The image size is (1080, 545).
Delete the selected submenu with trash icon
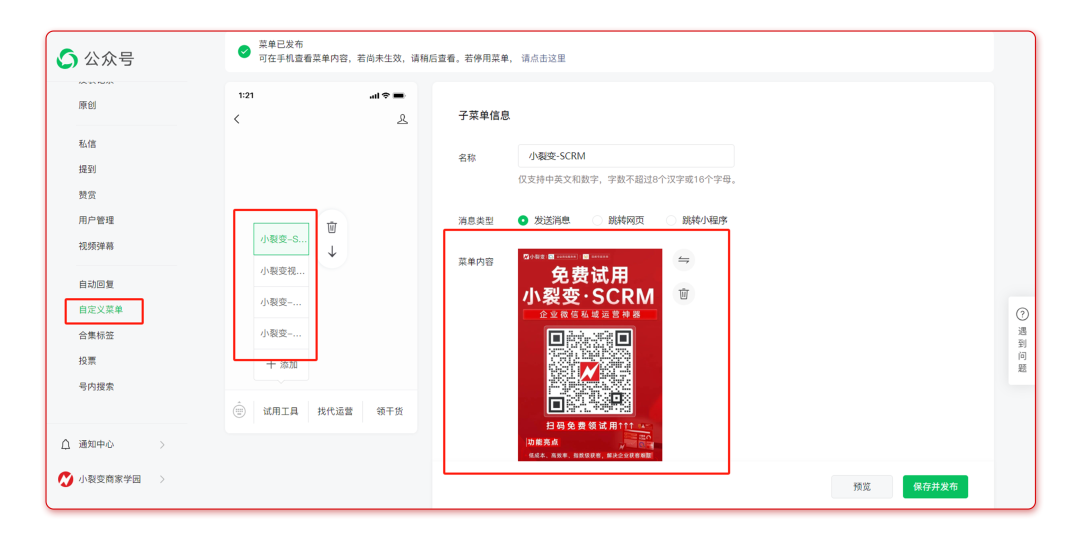(x=332, y=227)
